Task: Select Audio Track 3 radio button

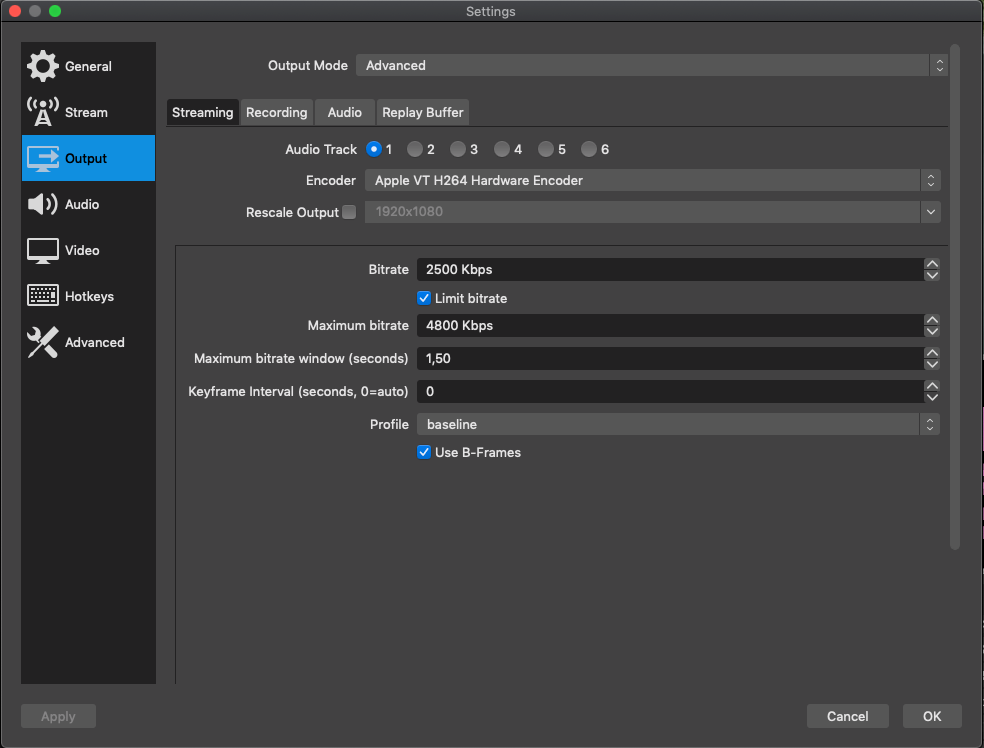Action: 457,149
